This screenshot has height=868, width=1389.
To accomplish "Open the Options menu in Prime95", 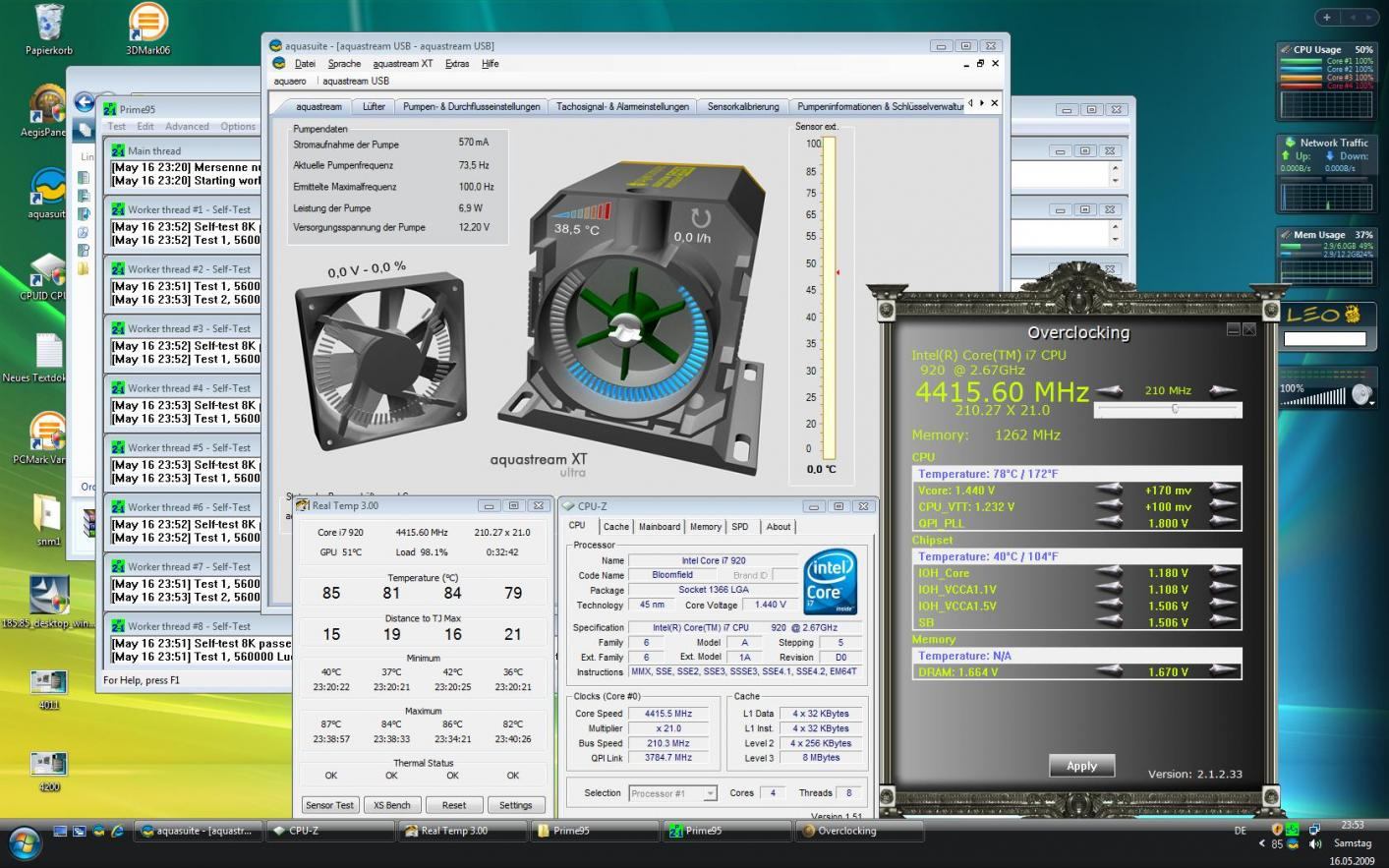I will tap(238, 127).
